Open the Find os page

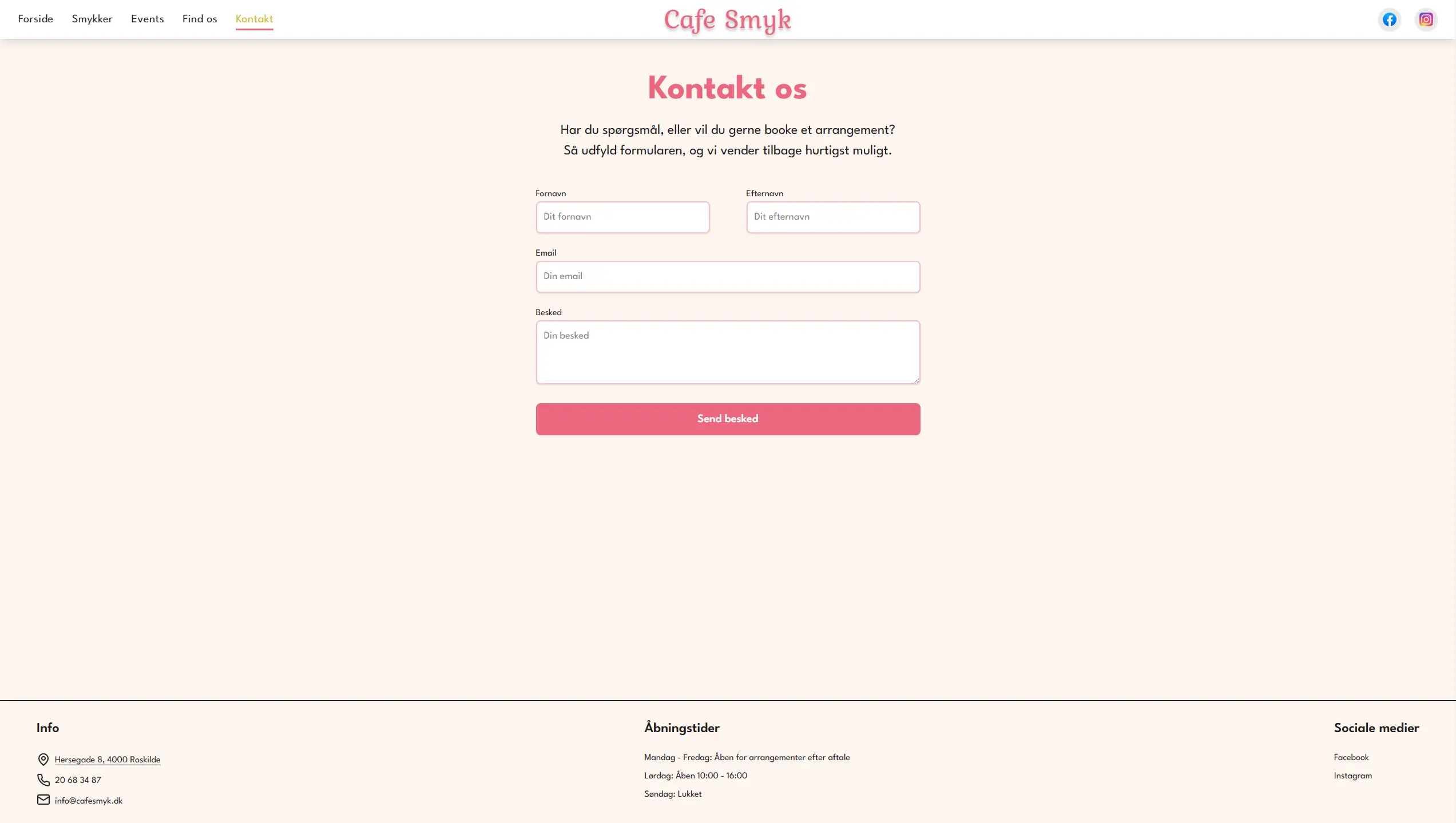point(200,19)
